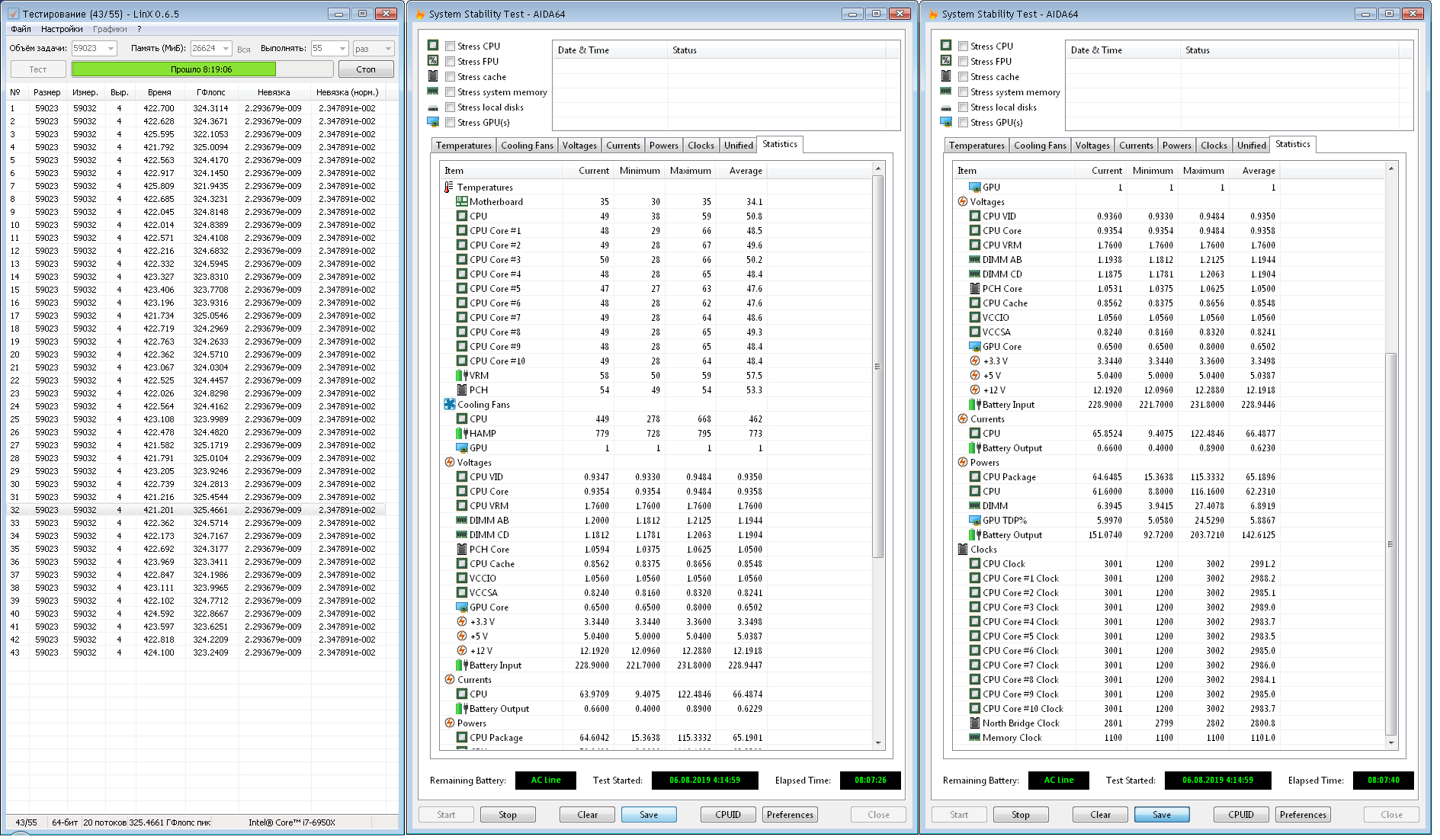Image resolution: width=1440 pixels, height=840 pixels.
Task: Click the Motherboard icon in the Temperatures list
Action: coord(461,202)
